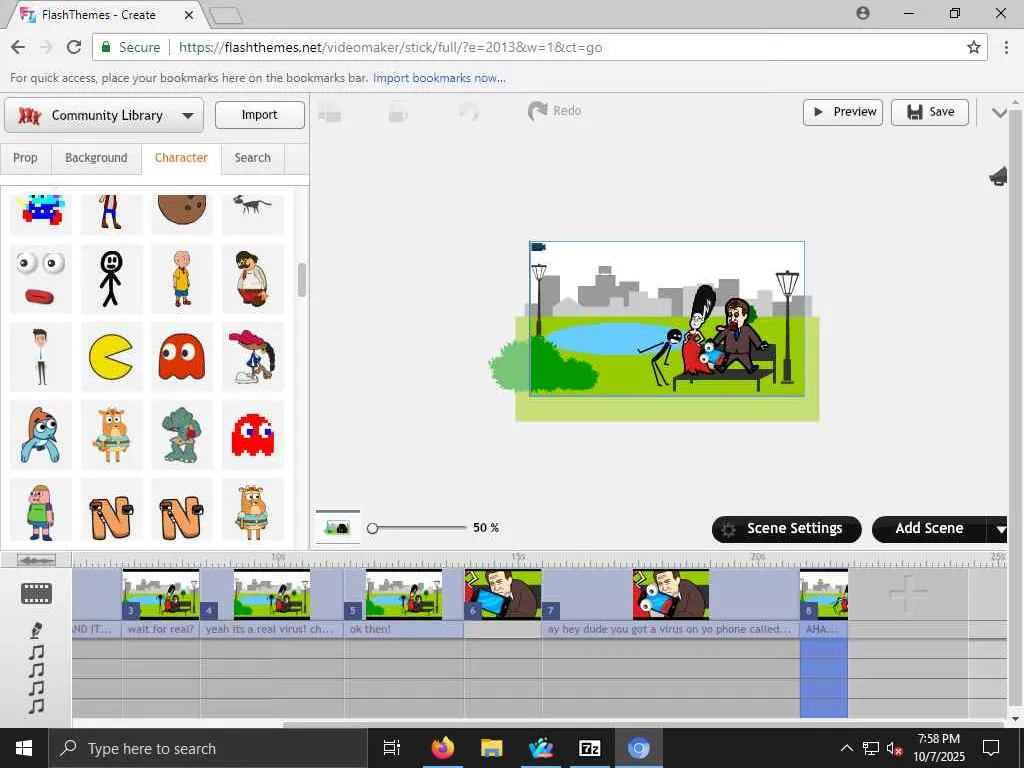Click the Windows search box
The image size is (1024, 768).
(x=208, y=748)
